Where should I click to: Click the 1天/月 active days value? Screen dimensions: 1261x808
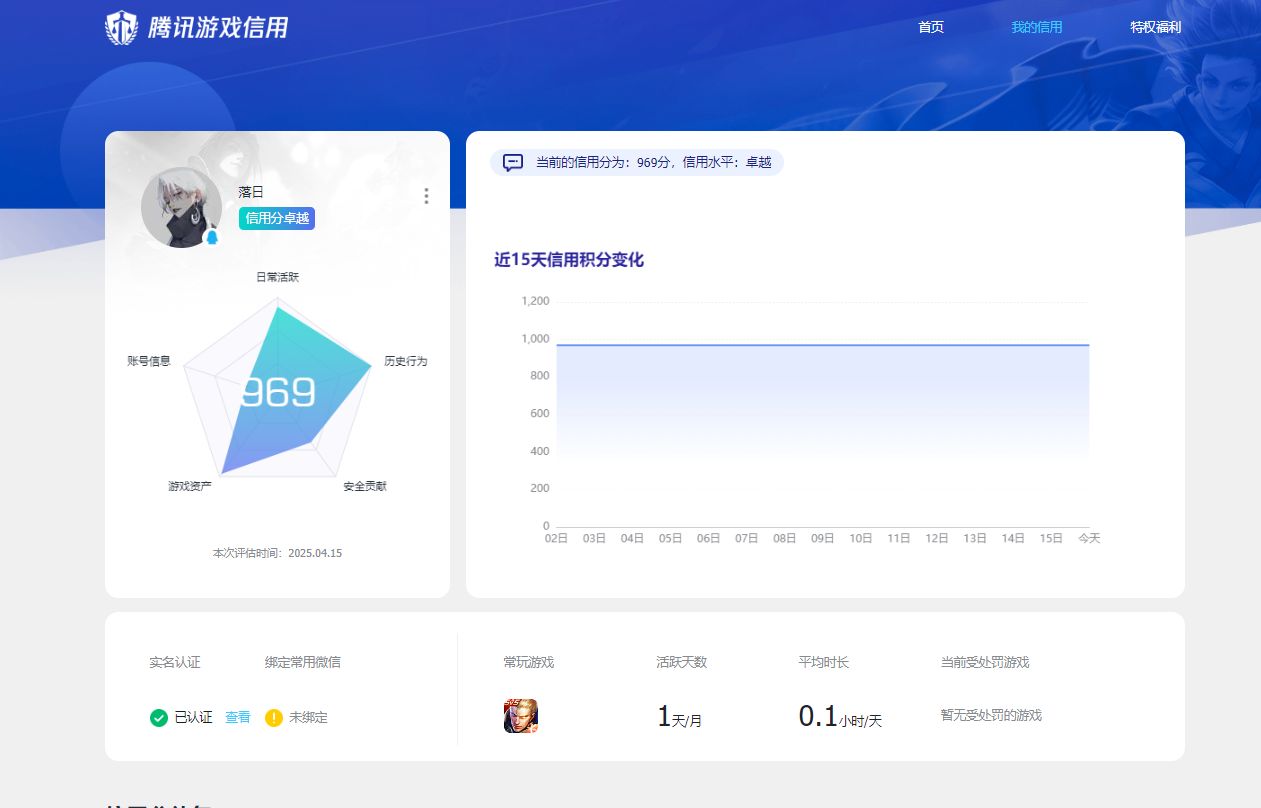point(680,716)
